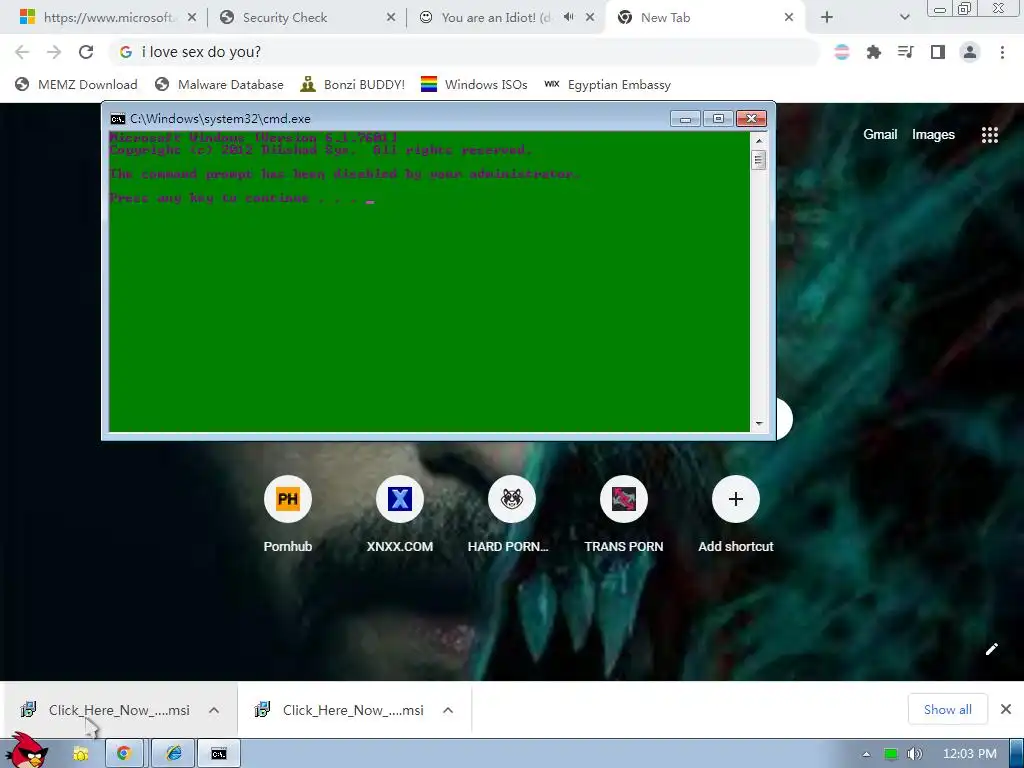Open the HARD PORN shortcut tile
Screen dimensions: 1024x768
click(511, 515)
